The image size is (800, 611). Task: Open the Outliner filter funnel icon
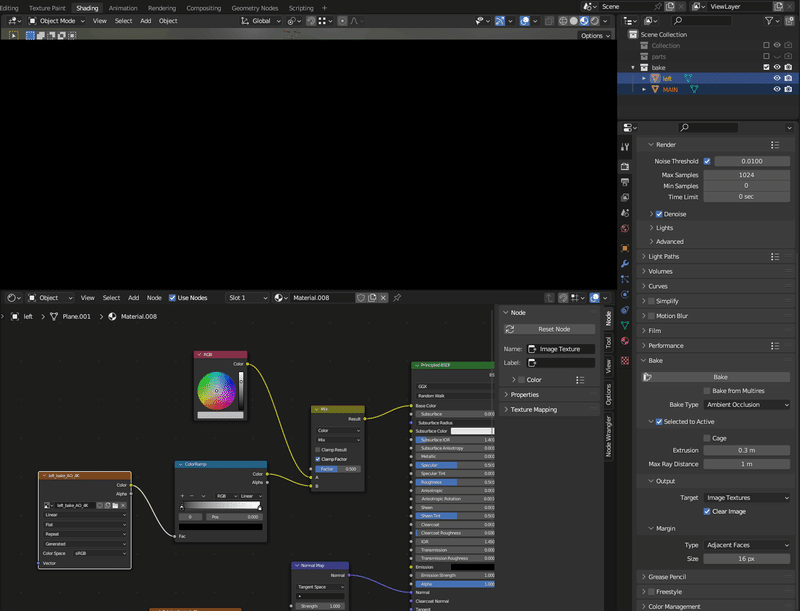(769, 21)
